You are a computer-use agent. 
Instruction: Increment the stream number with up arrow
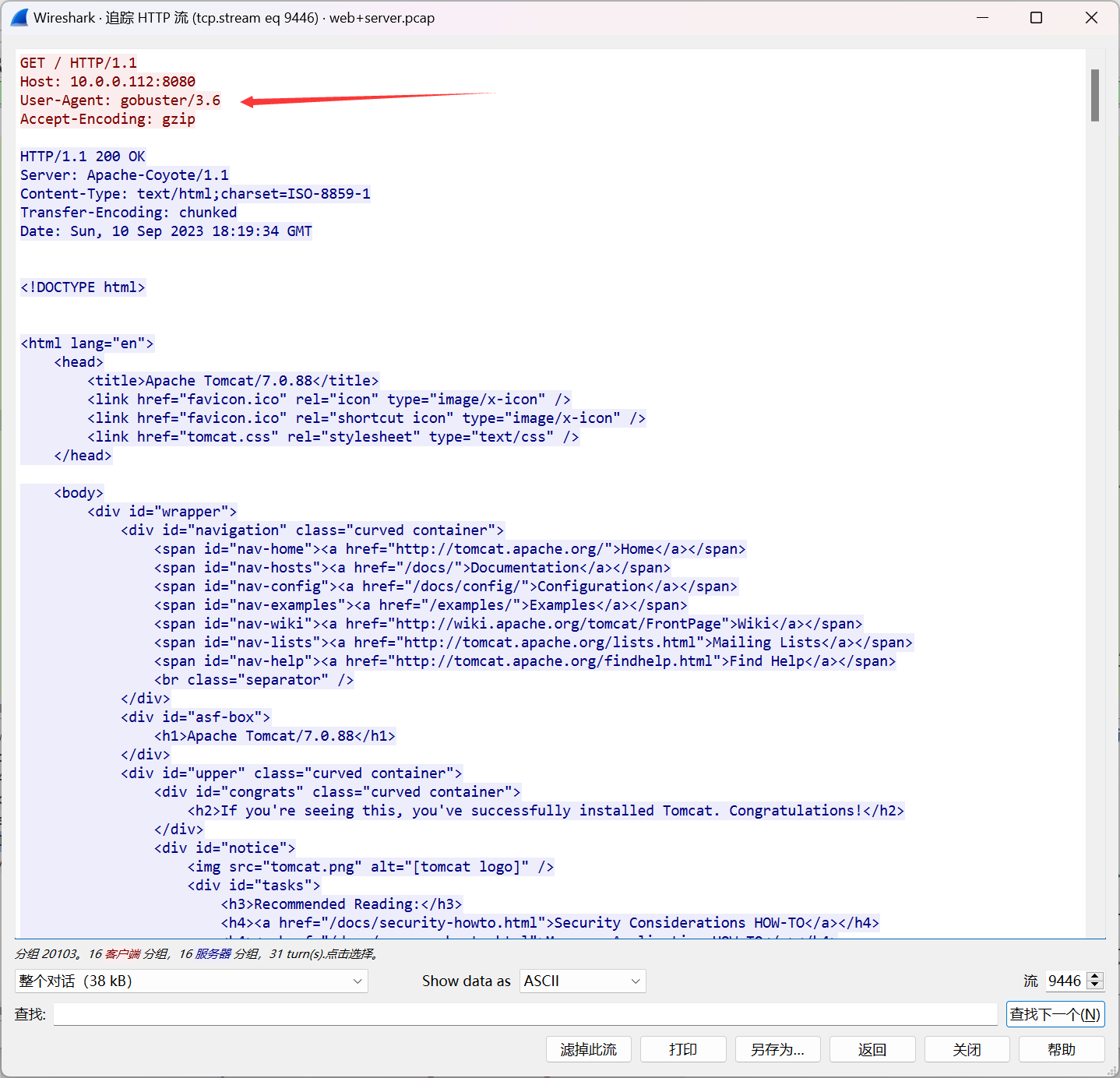1095,976
